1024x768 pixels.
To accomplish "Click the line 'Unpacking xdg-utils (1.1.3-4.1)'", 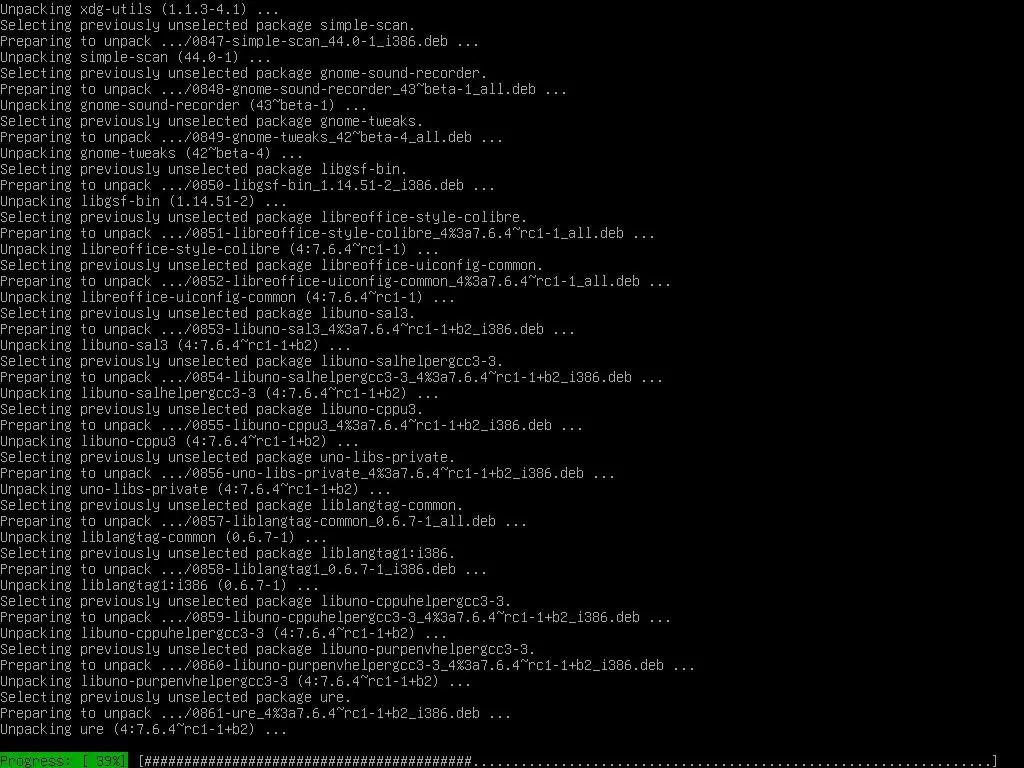I will 139,9.
